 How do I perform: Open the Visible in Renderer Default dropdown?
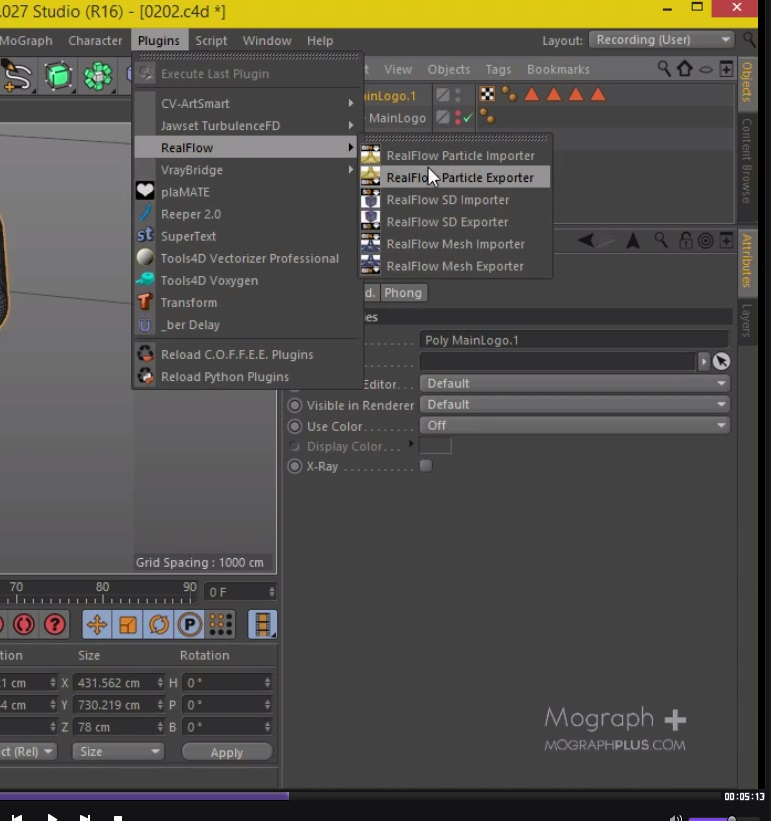575,404
